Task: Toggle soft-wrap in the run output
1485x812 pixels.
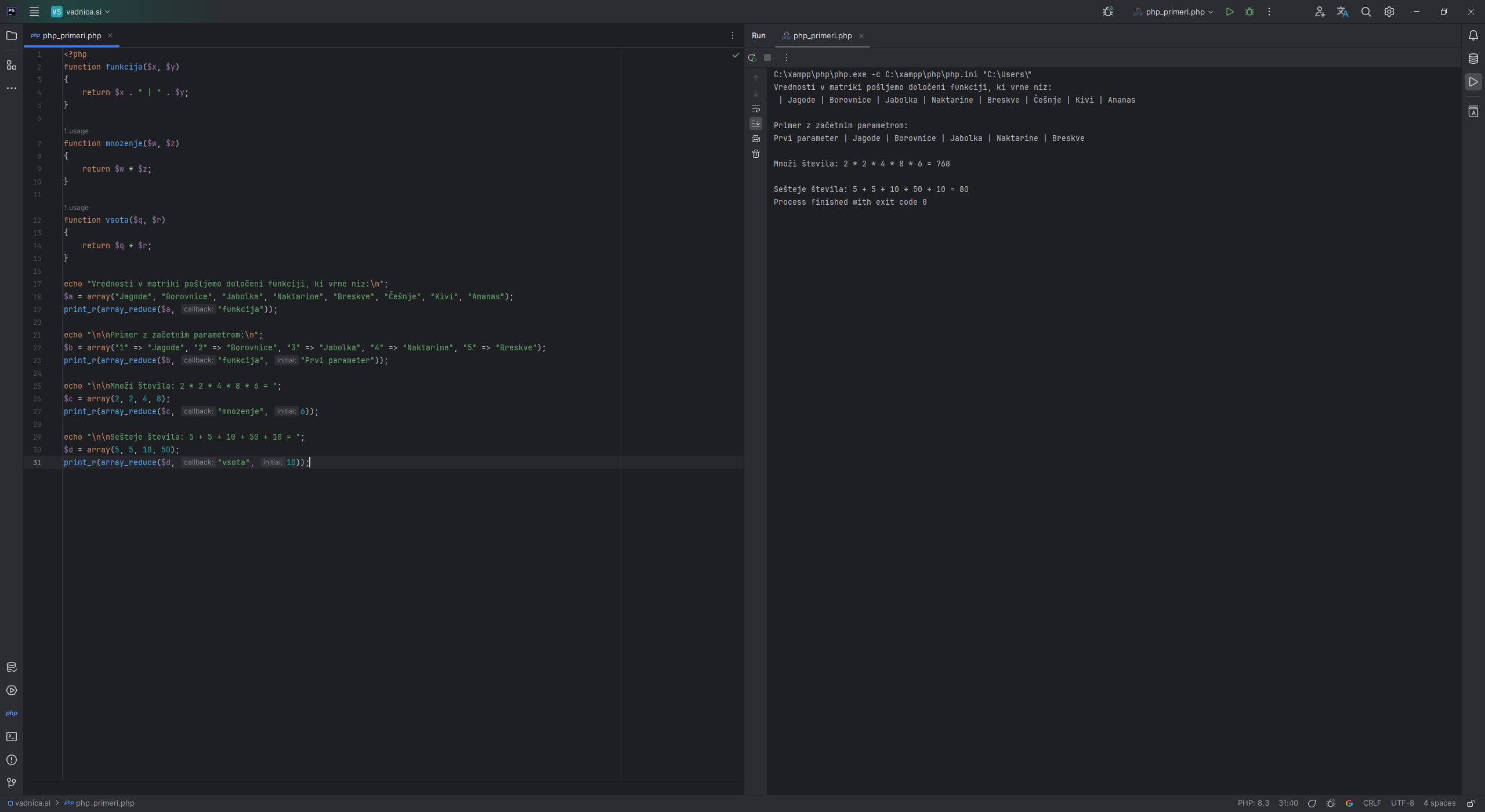Action: coord(755,109)
